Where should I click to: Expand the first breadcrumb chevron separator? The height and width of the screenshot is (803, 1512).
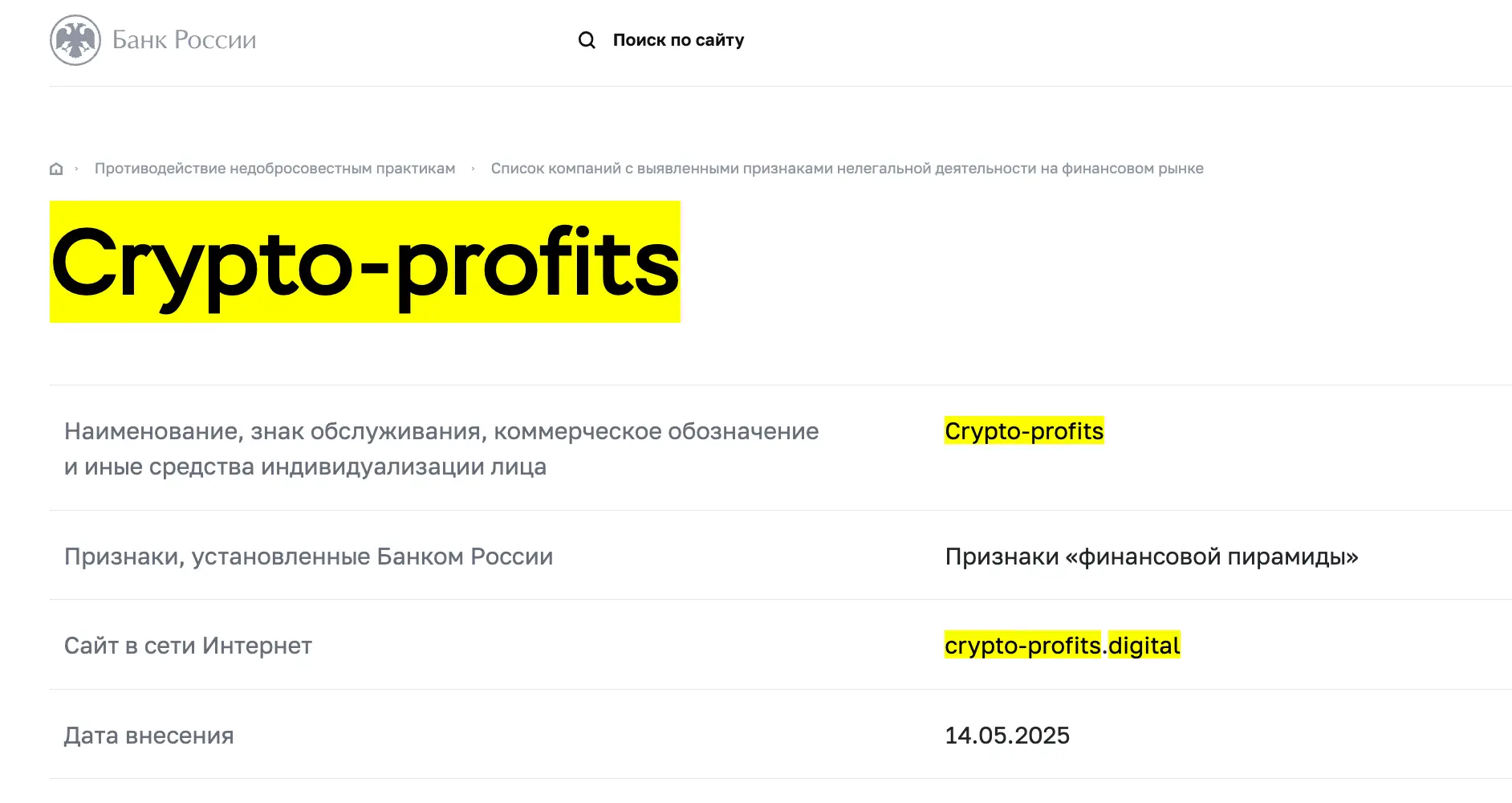click(x=77, y=168)
